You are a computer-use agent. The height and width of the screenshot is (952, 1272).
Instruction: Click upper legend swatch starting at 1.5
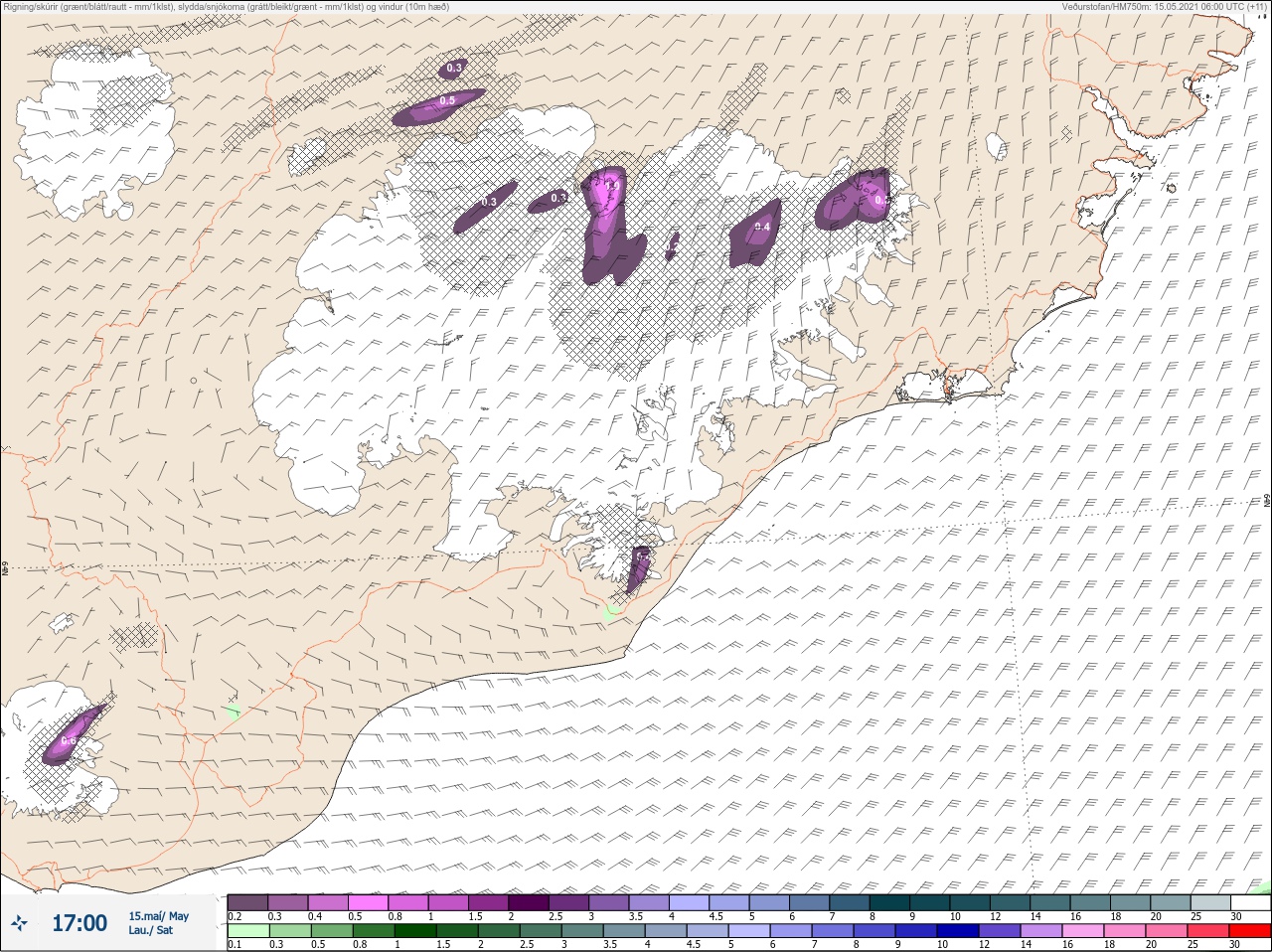pos(488,901)
